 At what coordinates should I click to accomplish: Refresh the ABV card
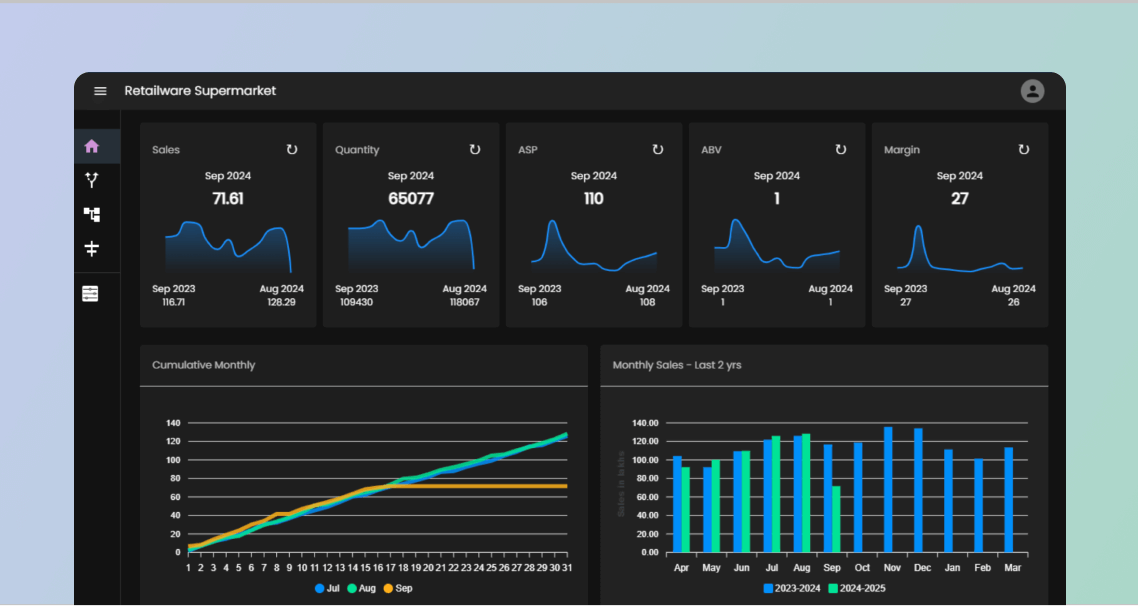pyautogui.click(x=841, y=150)
